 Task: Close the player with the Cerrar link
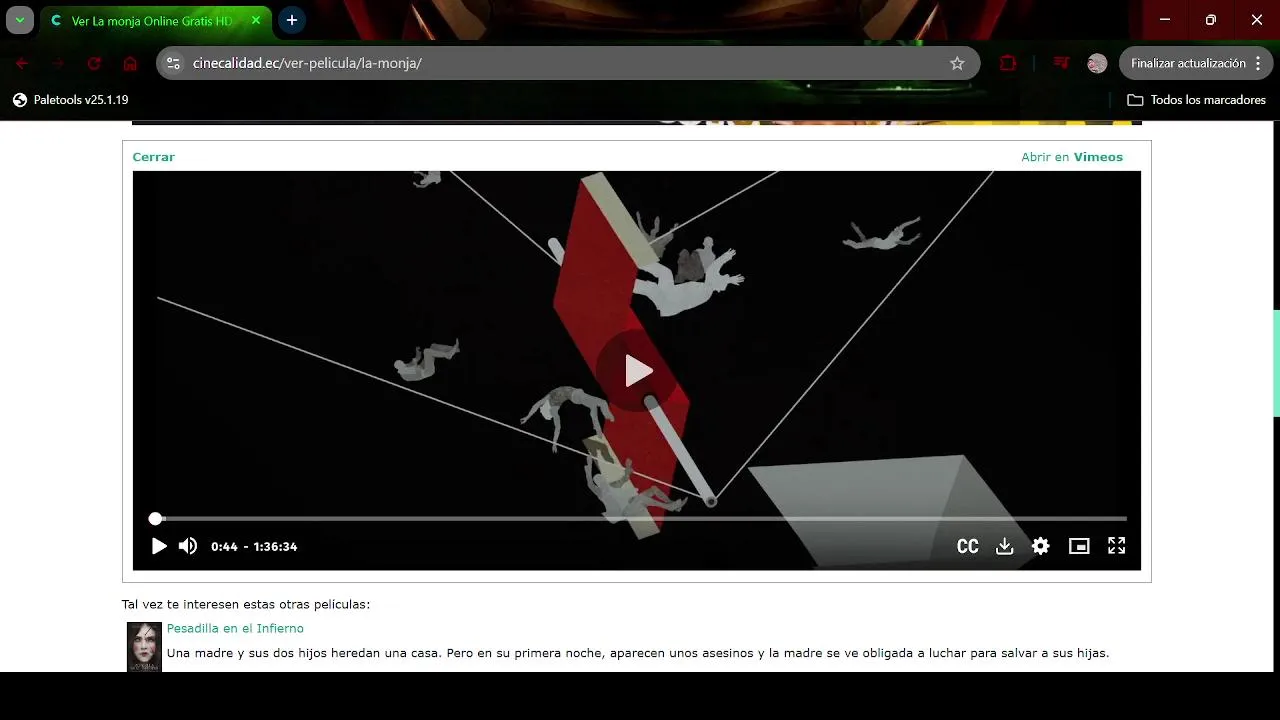[x=153, y=157]
